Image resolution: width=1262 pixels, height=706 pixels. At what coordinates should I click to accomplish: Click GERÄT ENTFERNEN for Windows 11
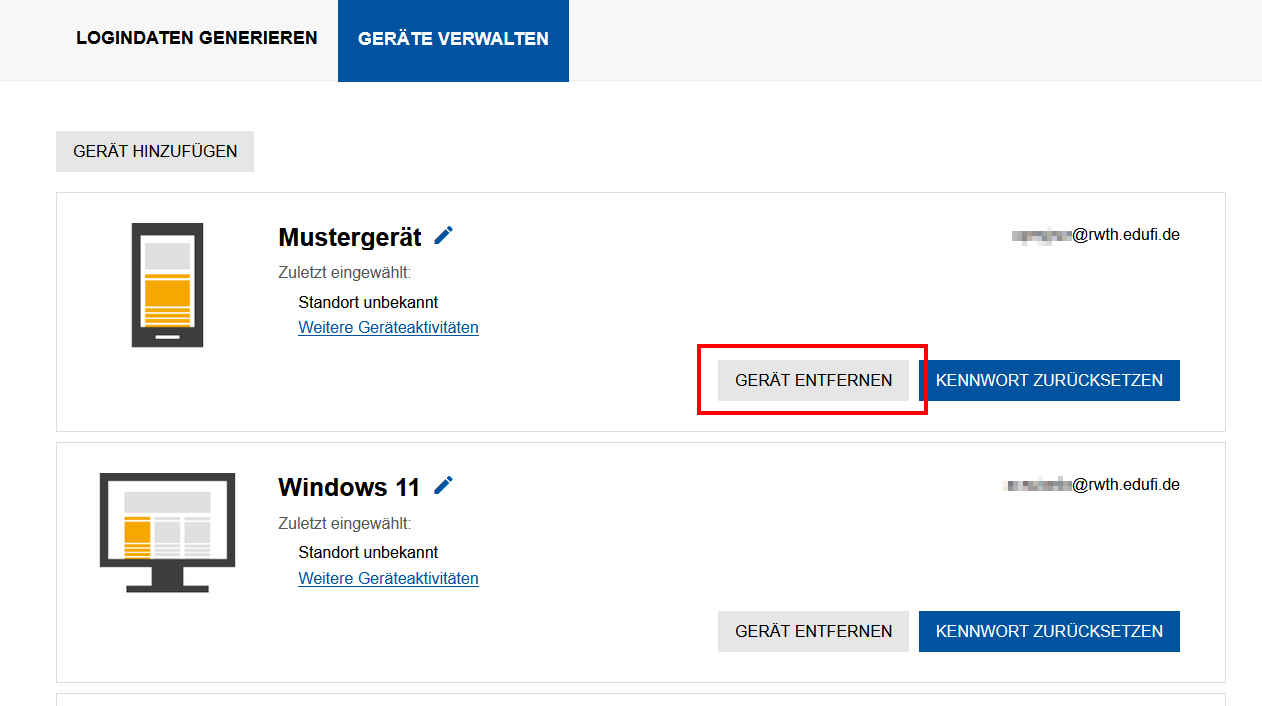pos(812,631)
